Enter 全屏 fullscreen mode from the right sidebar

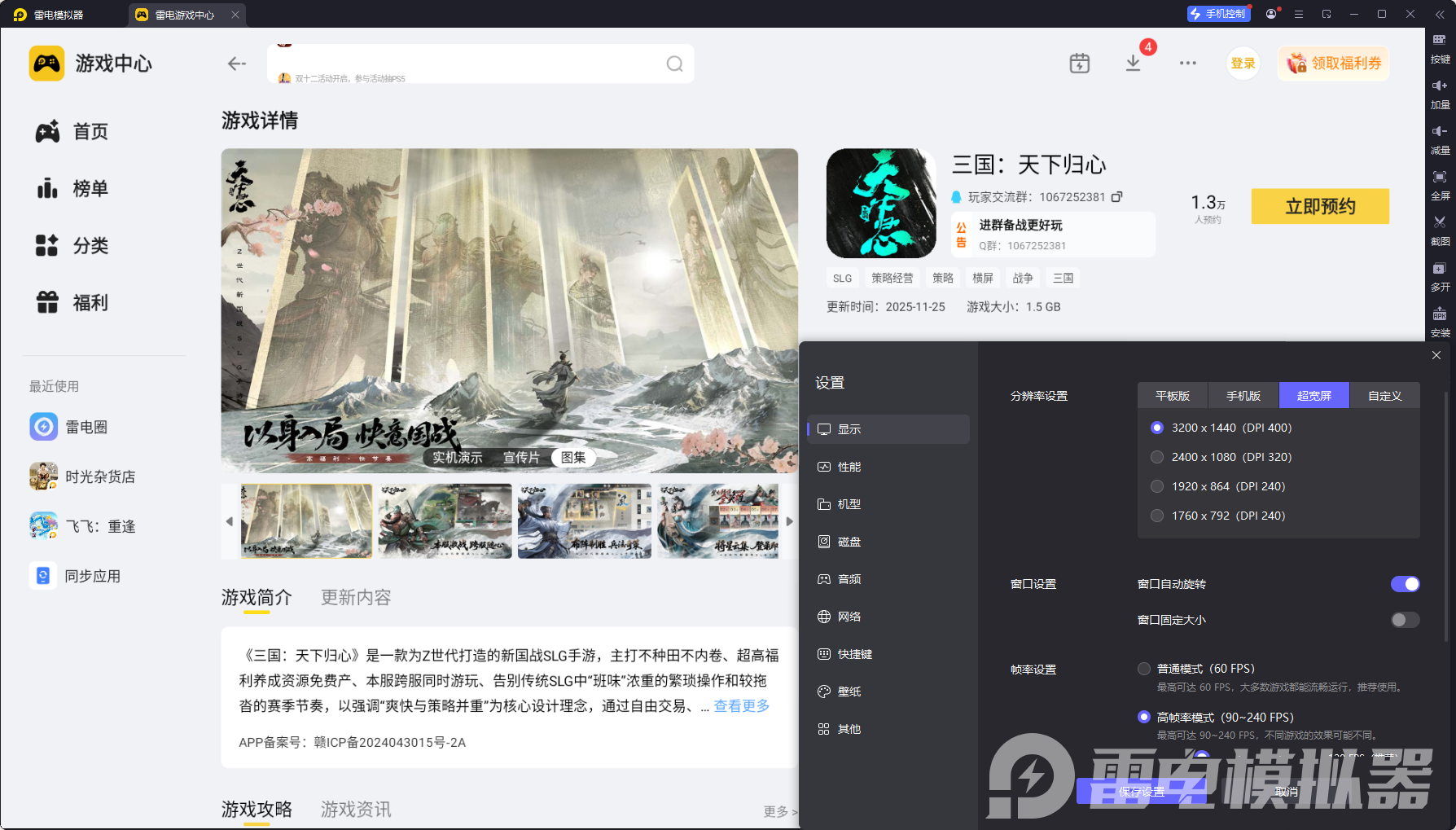tap(1440, 184)
